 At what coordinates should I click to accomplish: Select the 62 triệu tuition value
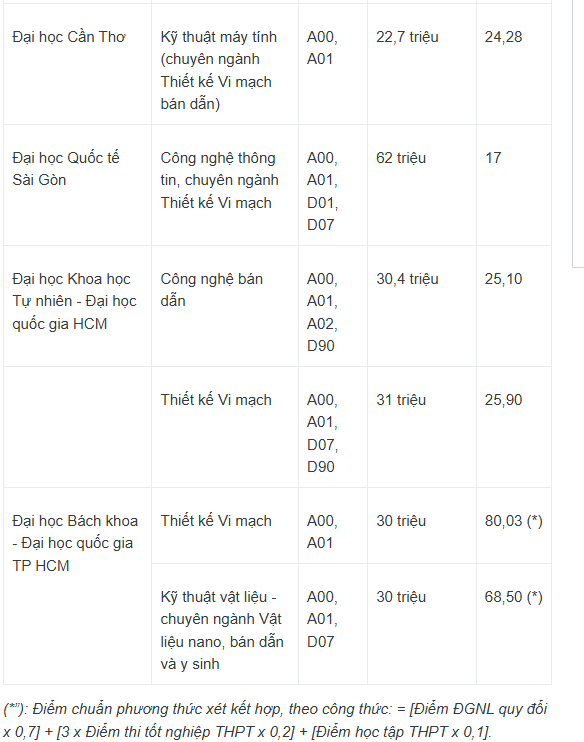[401, 158]
